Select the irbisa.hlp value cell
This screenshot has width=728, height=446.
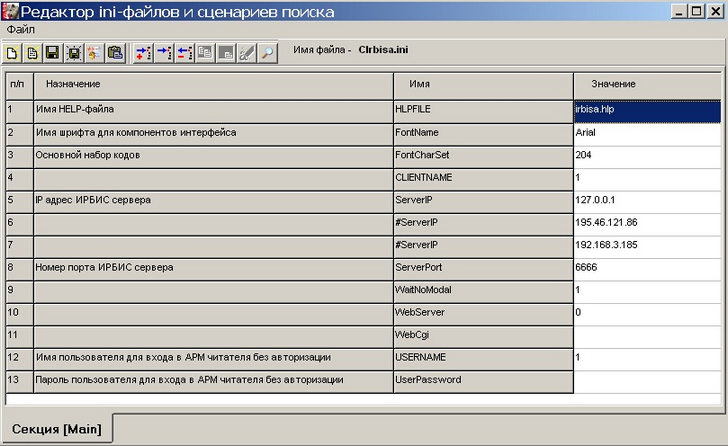tap(648, 109)
